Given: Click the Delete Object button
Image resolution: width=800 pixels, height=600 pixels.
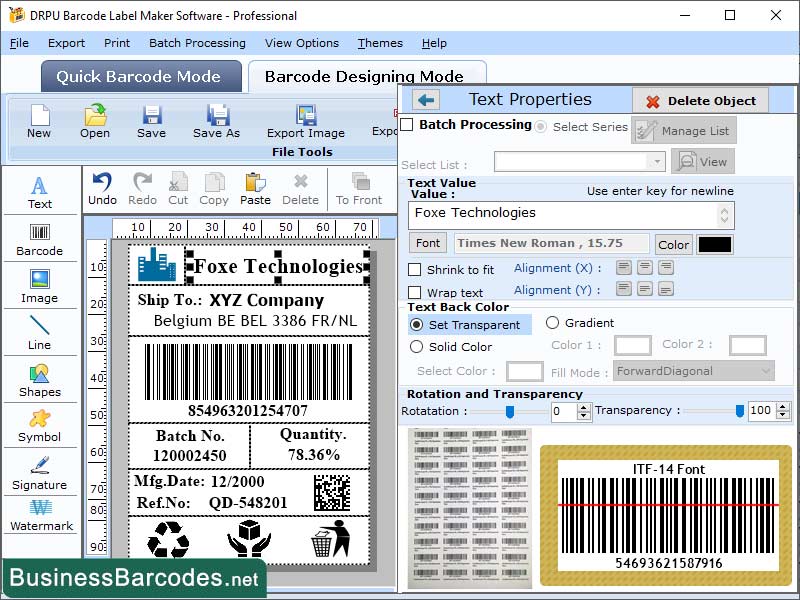Looking at the screenshot, I should (700, 100).
